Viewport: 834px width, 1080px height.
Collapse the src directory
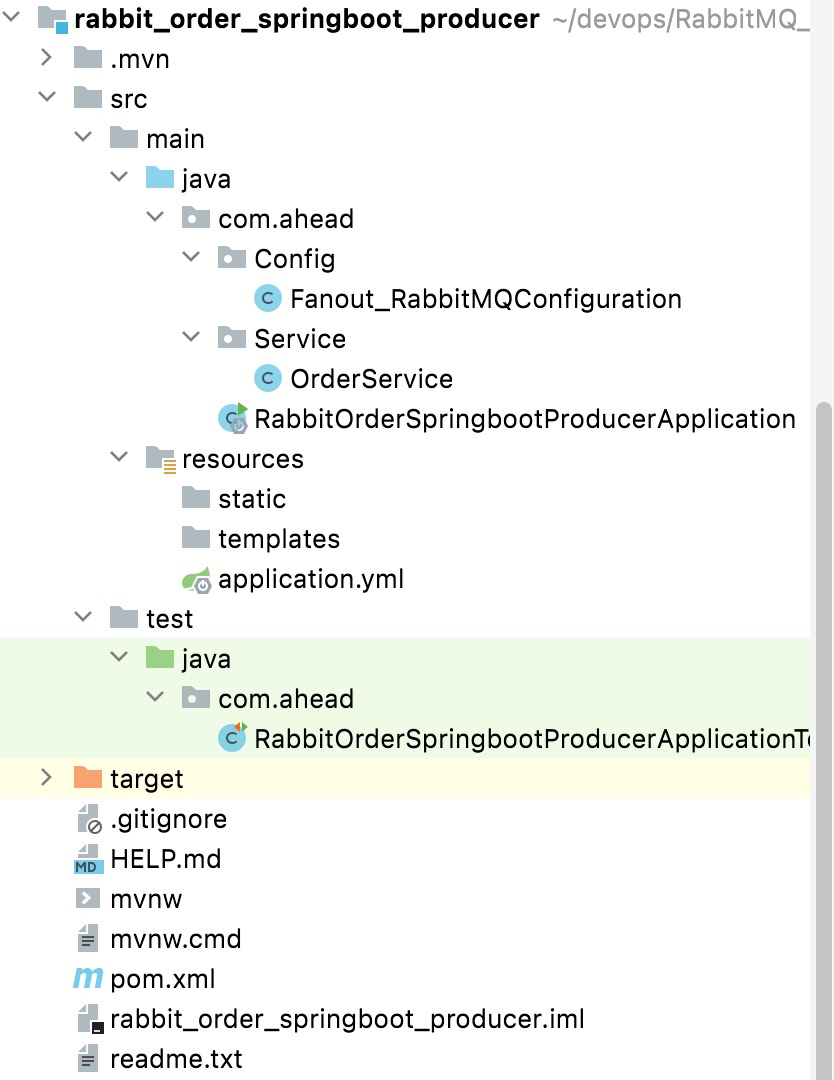coord(47,98)
